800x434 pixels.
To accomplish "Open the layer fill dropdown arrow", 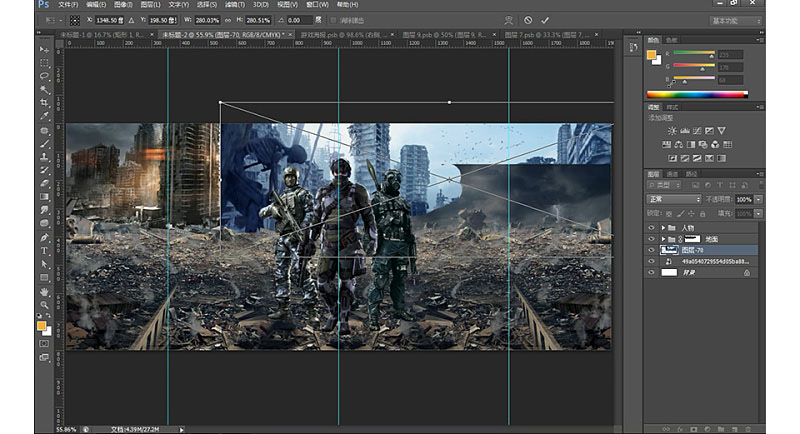I will (759, 214).
